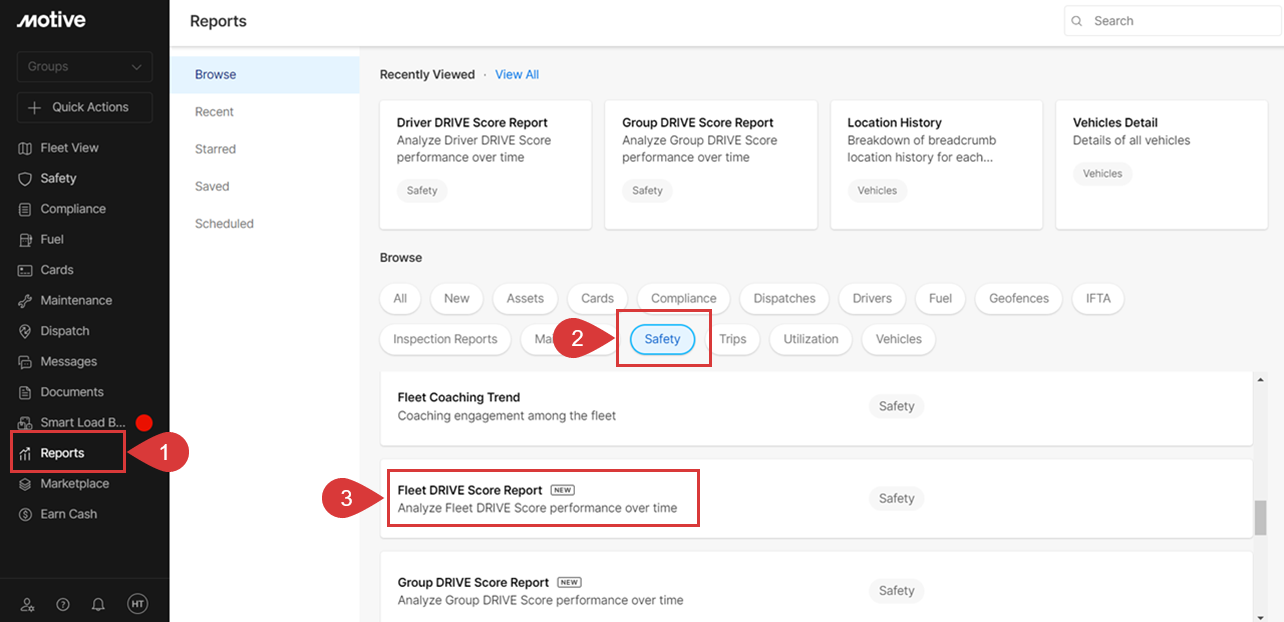Open the Fleet Coaching Trend report
Screen dimensions: 1284x622
point(816,408)
